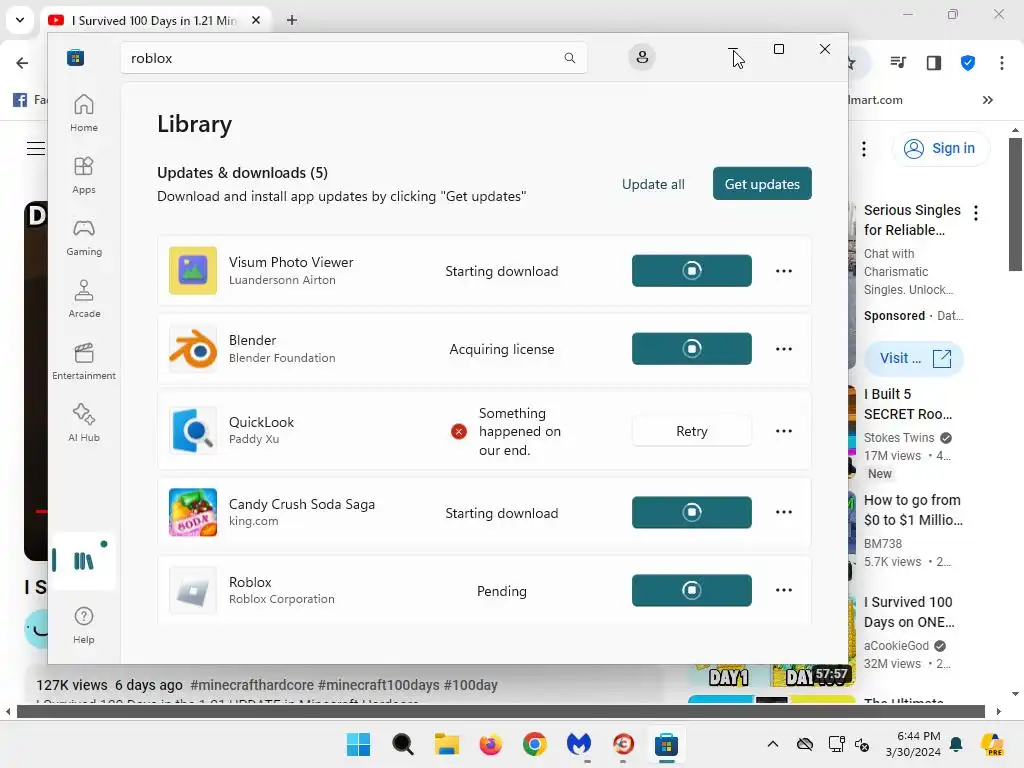Click the roblox search field
This screenshot has height=768, width=1024.
click(353, 58)
